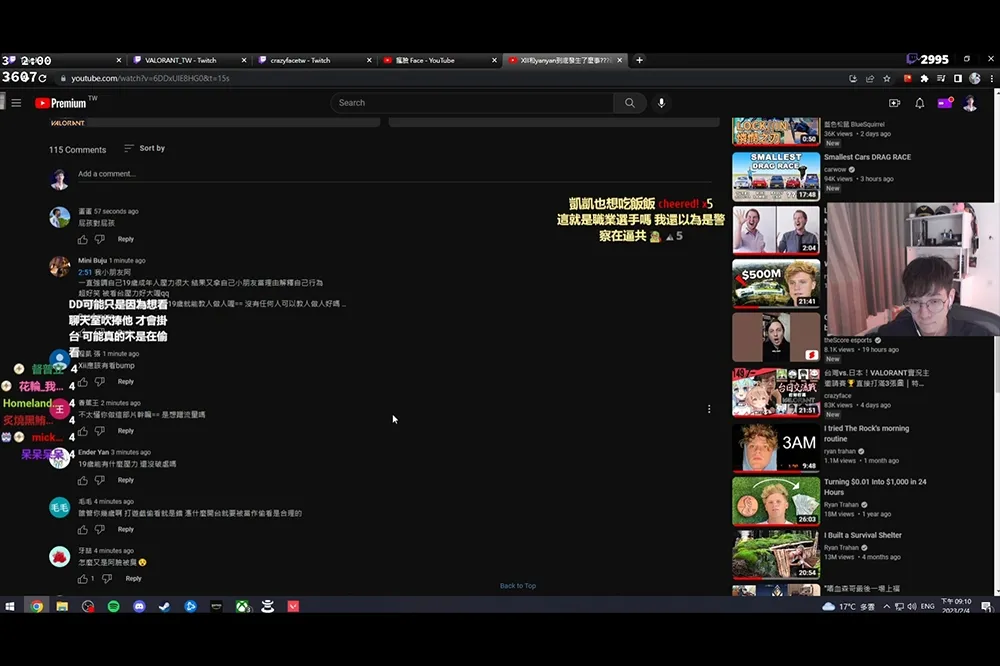Open comment options three-dot menu
Image resolution: width=1000 pixels, height=666 pixels.
(x=709, y=409)
